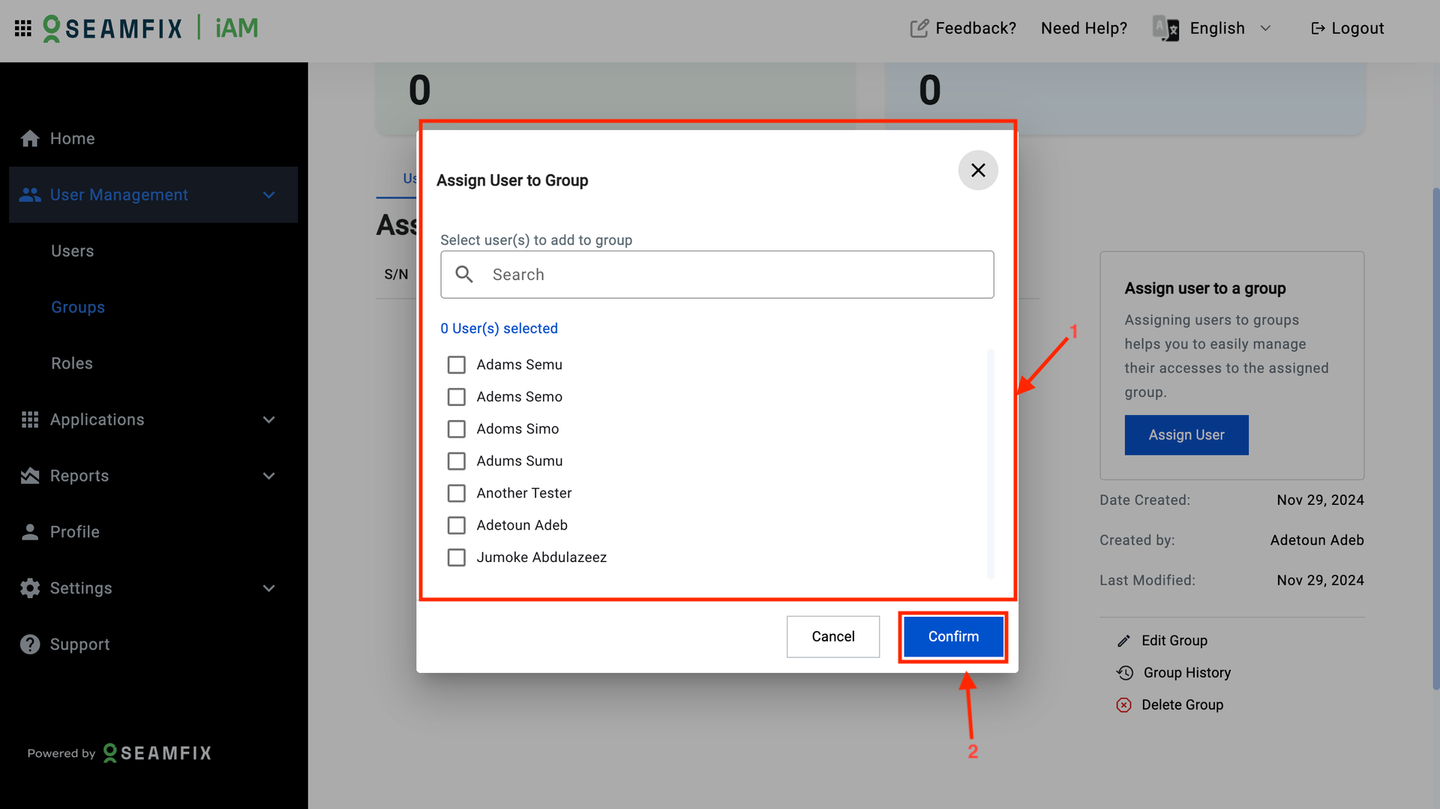Click the "Created by: Adetoun Adeb" value

tap(1317, 540)
